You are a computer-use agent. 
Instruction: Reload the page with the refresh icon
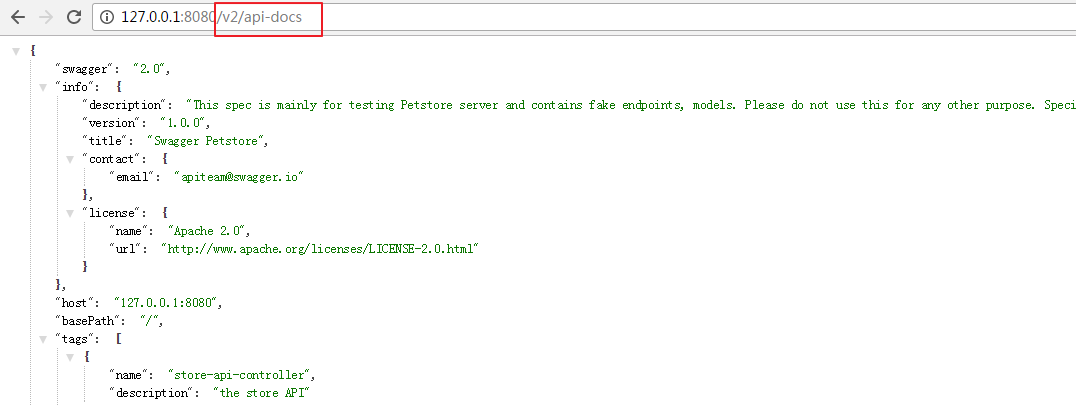(74, 17)
